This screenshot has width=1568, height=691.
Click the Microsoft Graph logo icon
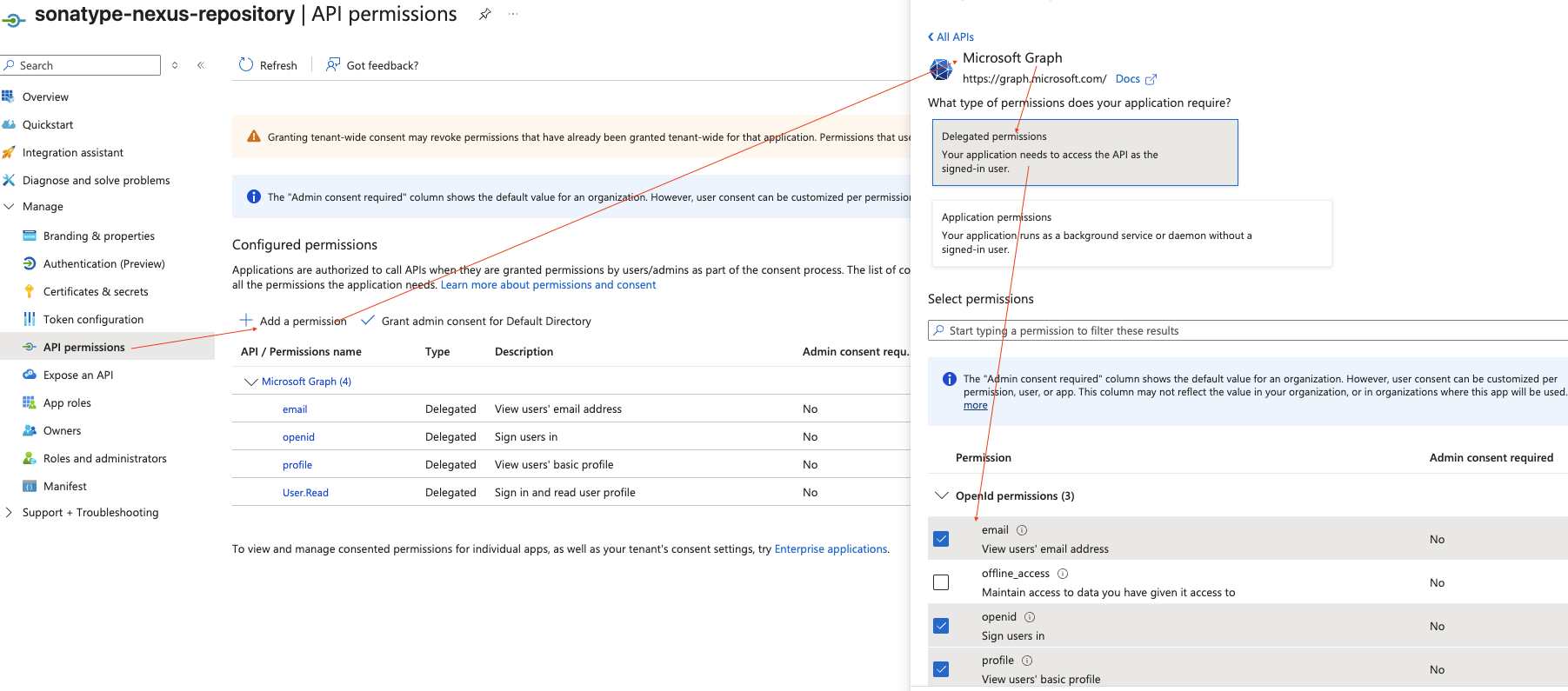(941, 69)
